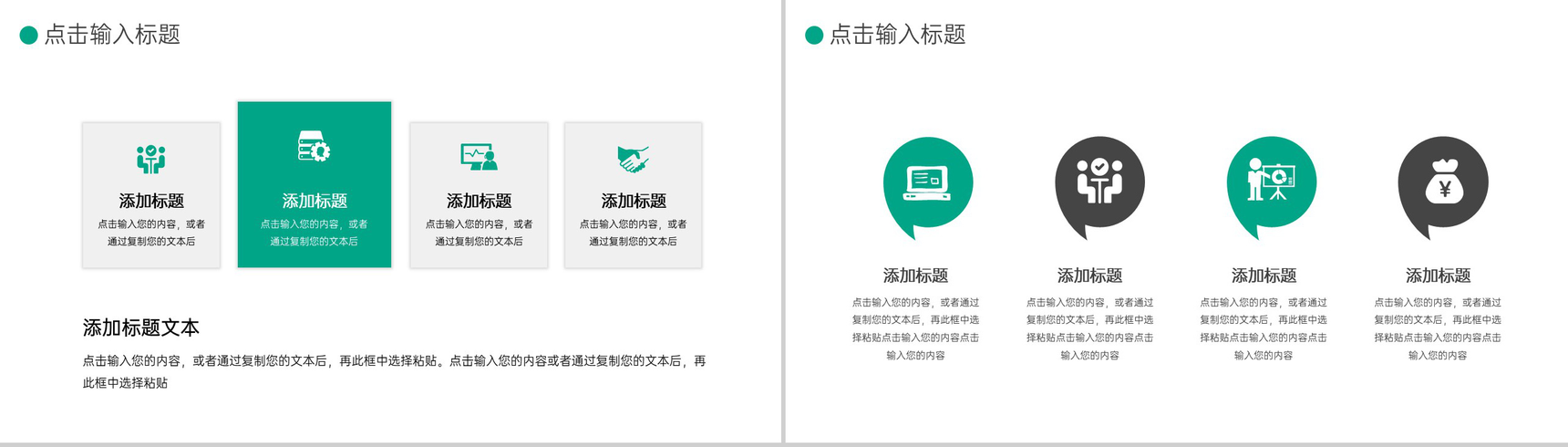
Task: Select the handshake icon in the fourth card
Action: click(x=634, y=159)
